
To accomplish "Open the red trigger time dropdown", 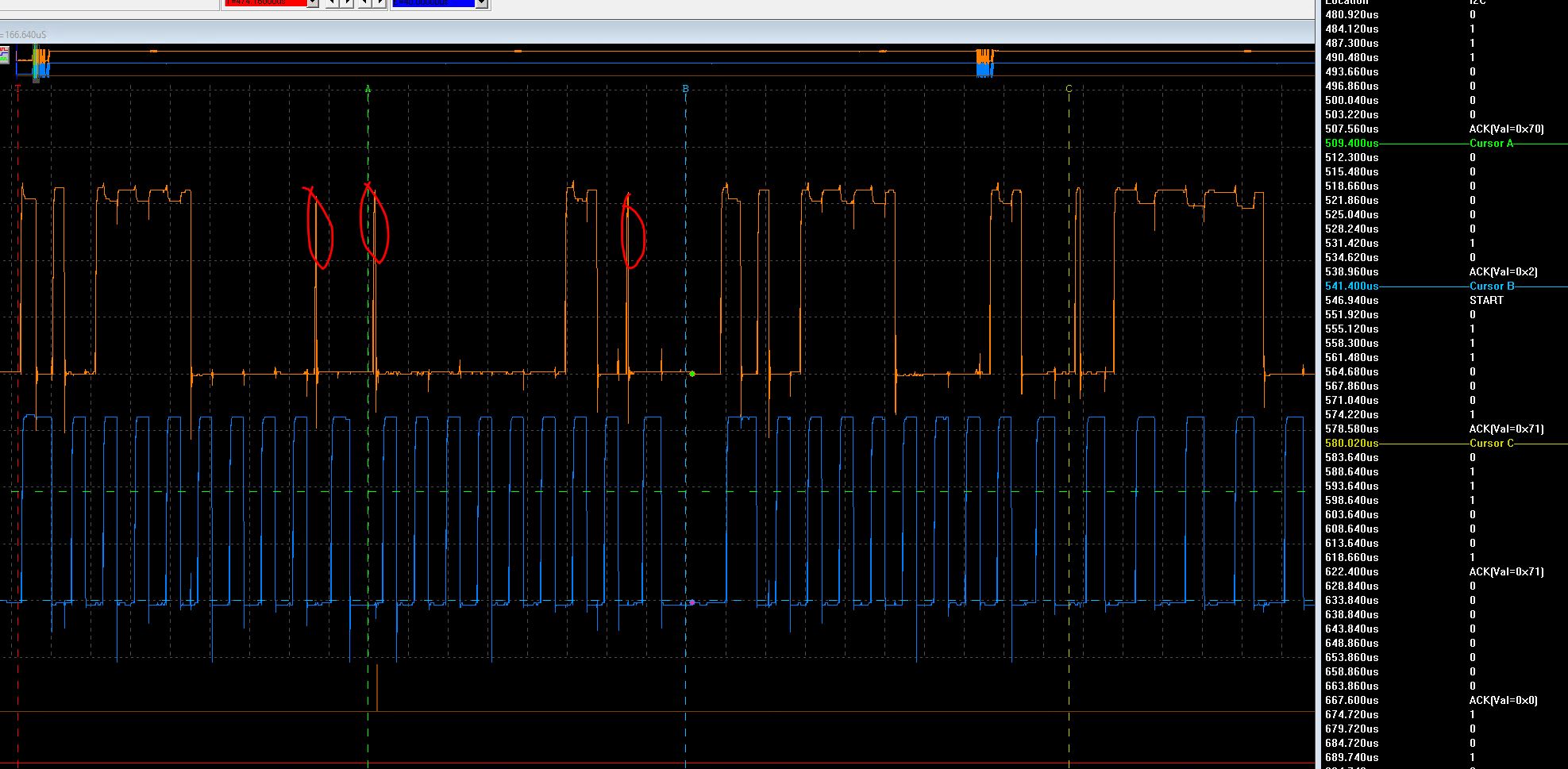I will [313, 4].
